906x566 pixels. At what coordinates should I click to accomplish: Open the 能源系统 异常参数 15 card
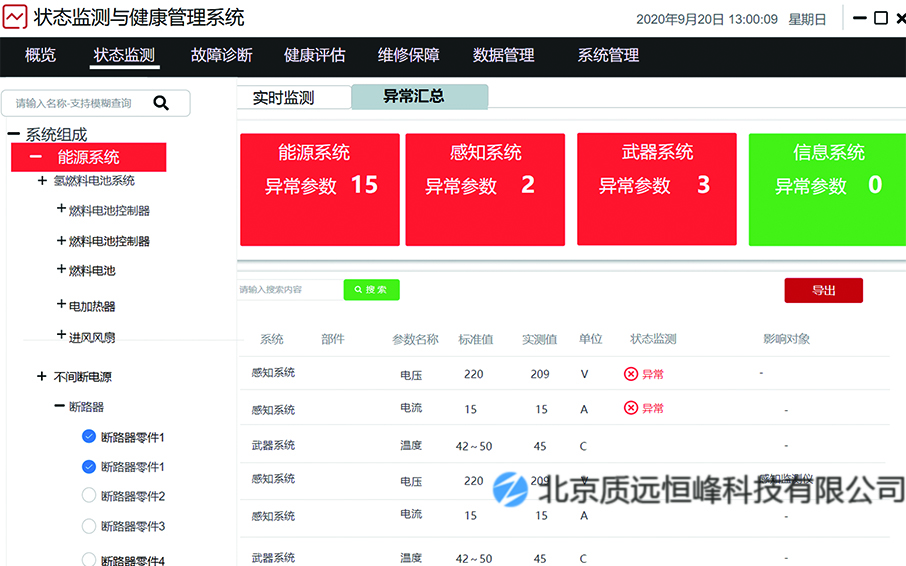coord(320,189)
